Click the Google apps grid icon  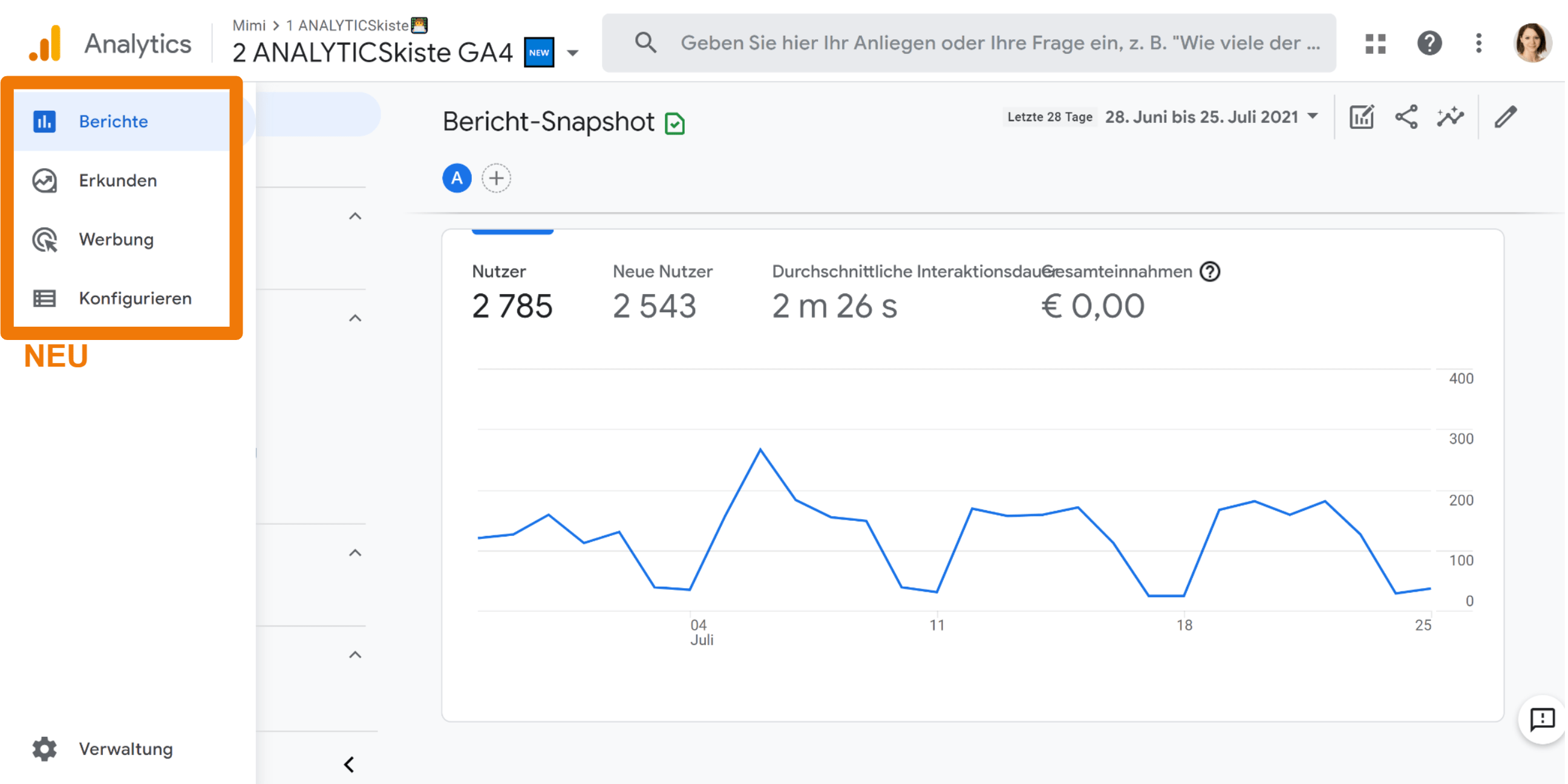(1374, 43)
